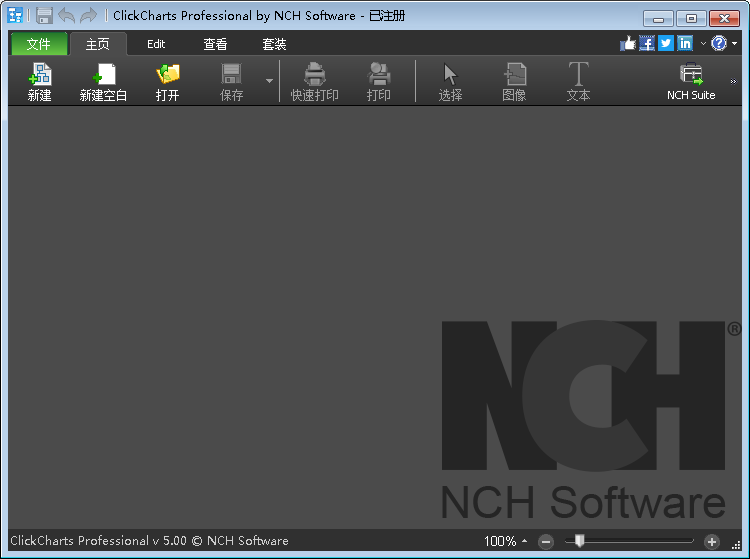Share on Twitter icon
The height and width of the screenshot is (559, 750).
(x=666, y=44)
